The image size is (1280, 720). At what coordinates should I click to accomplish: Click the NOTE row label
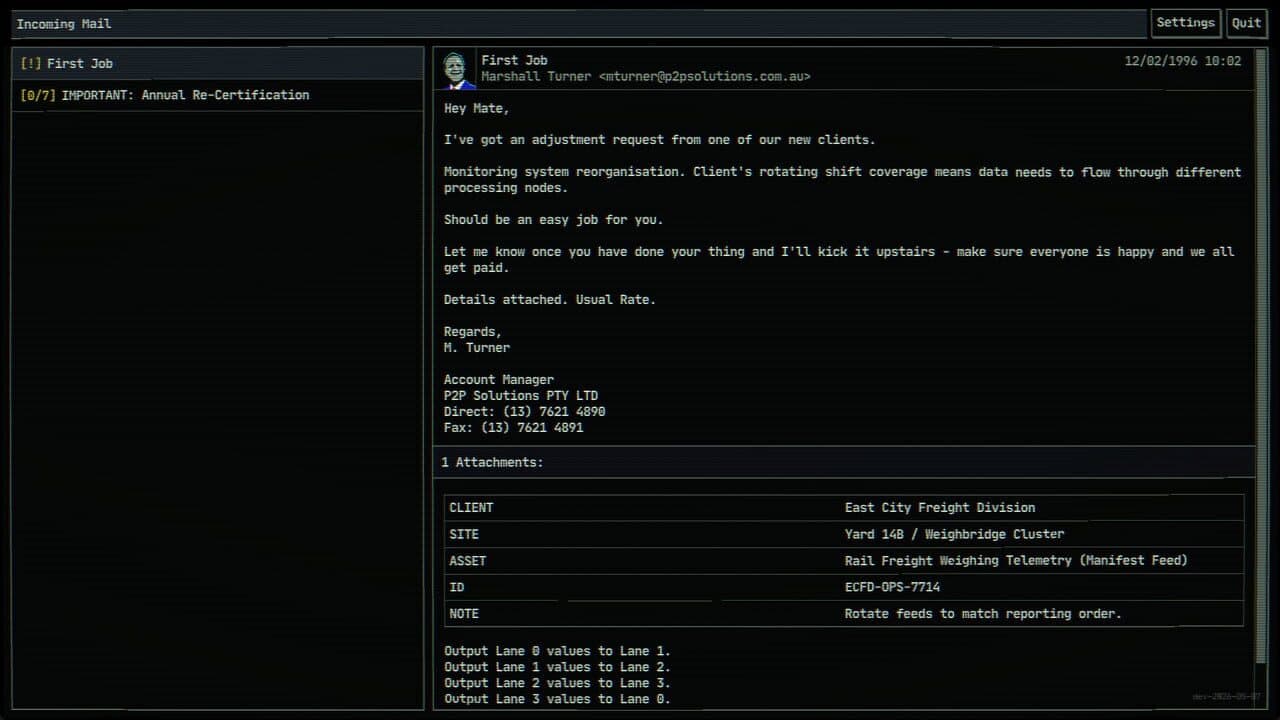tap(464, 614)
